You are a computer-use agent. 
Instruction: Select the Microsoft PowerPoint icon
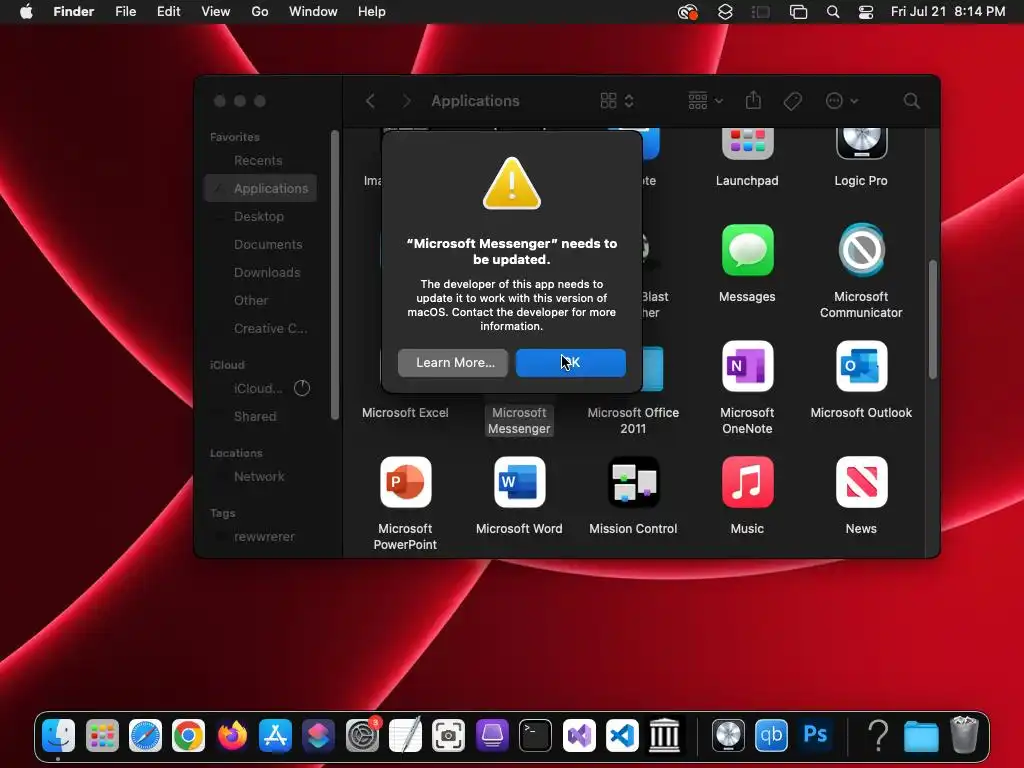click(406, 482)
